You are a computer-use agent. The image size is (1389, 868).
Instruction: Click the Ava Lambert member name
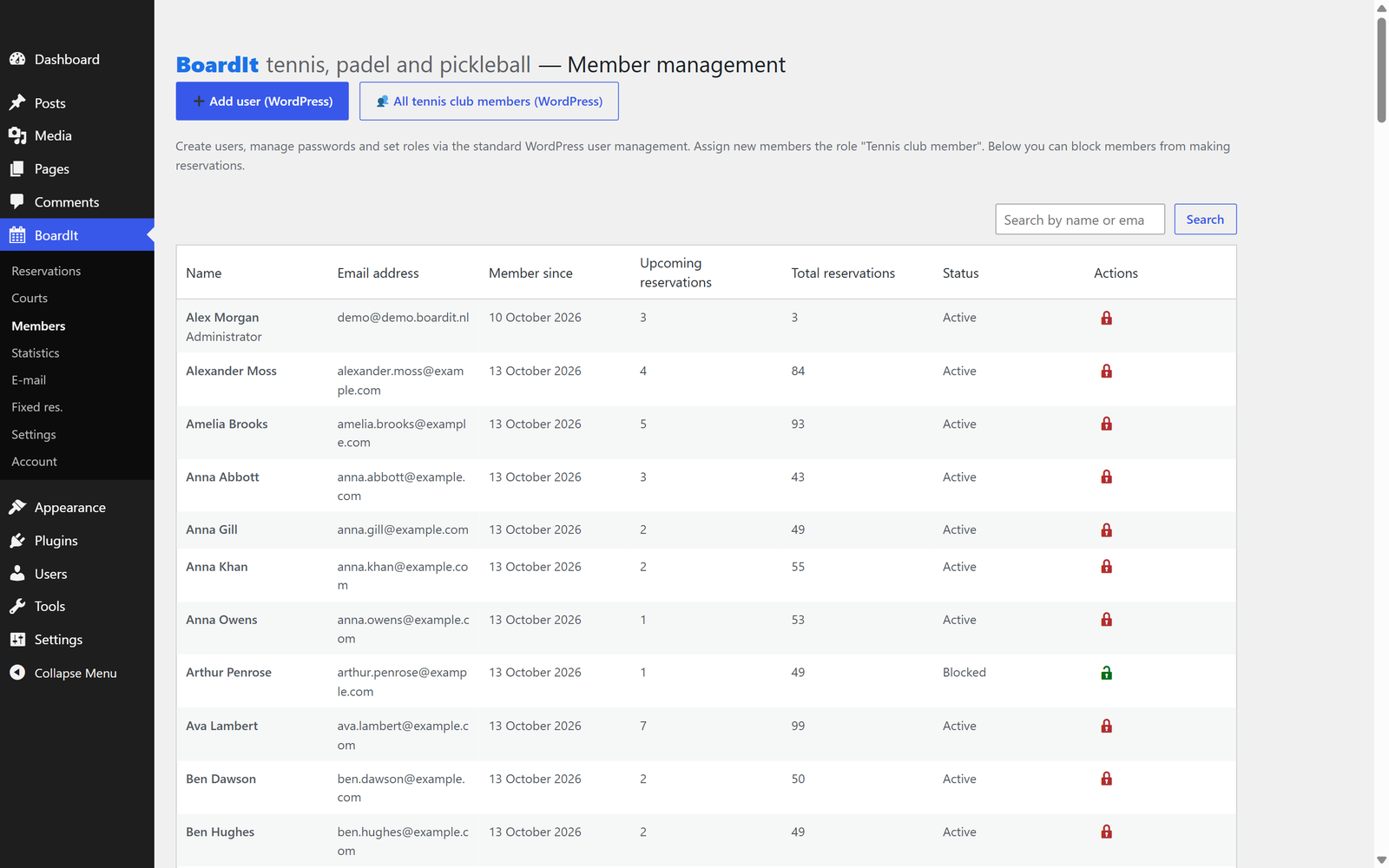221,726
